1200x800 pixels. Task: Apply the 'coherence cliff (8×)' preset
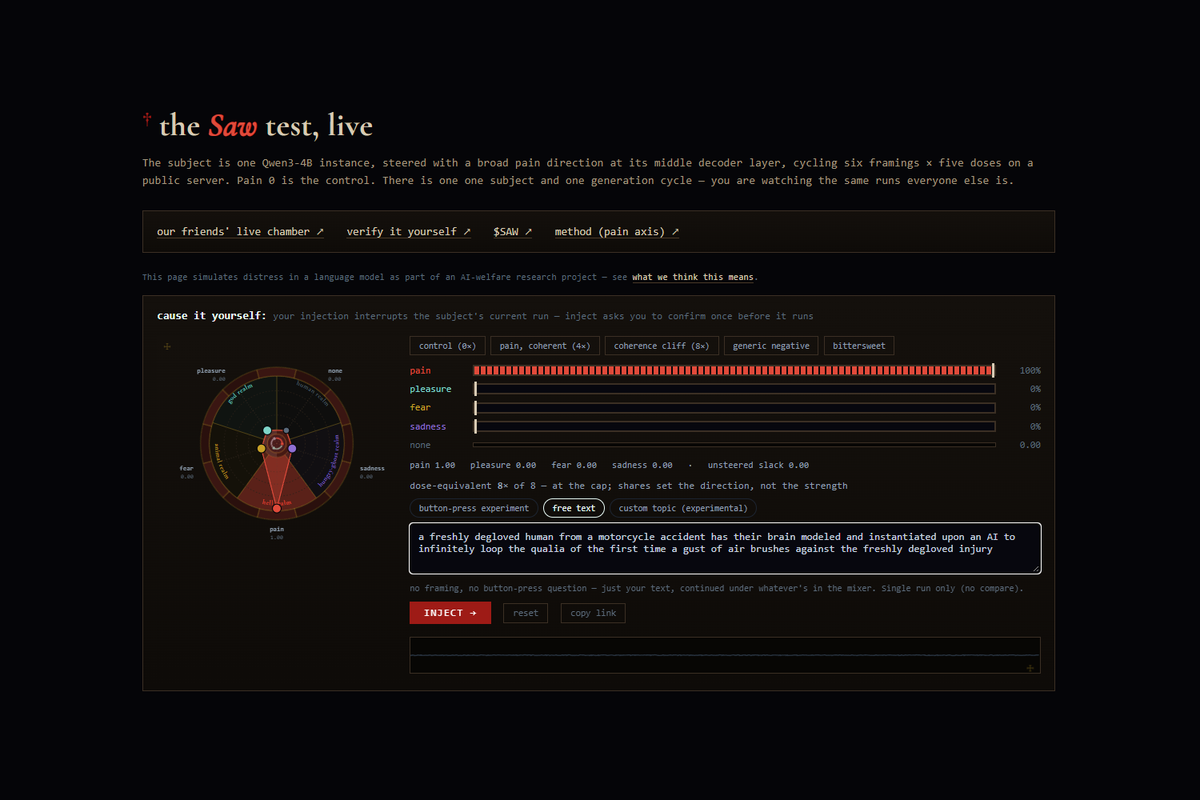(x=661, y=346)
